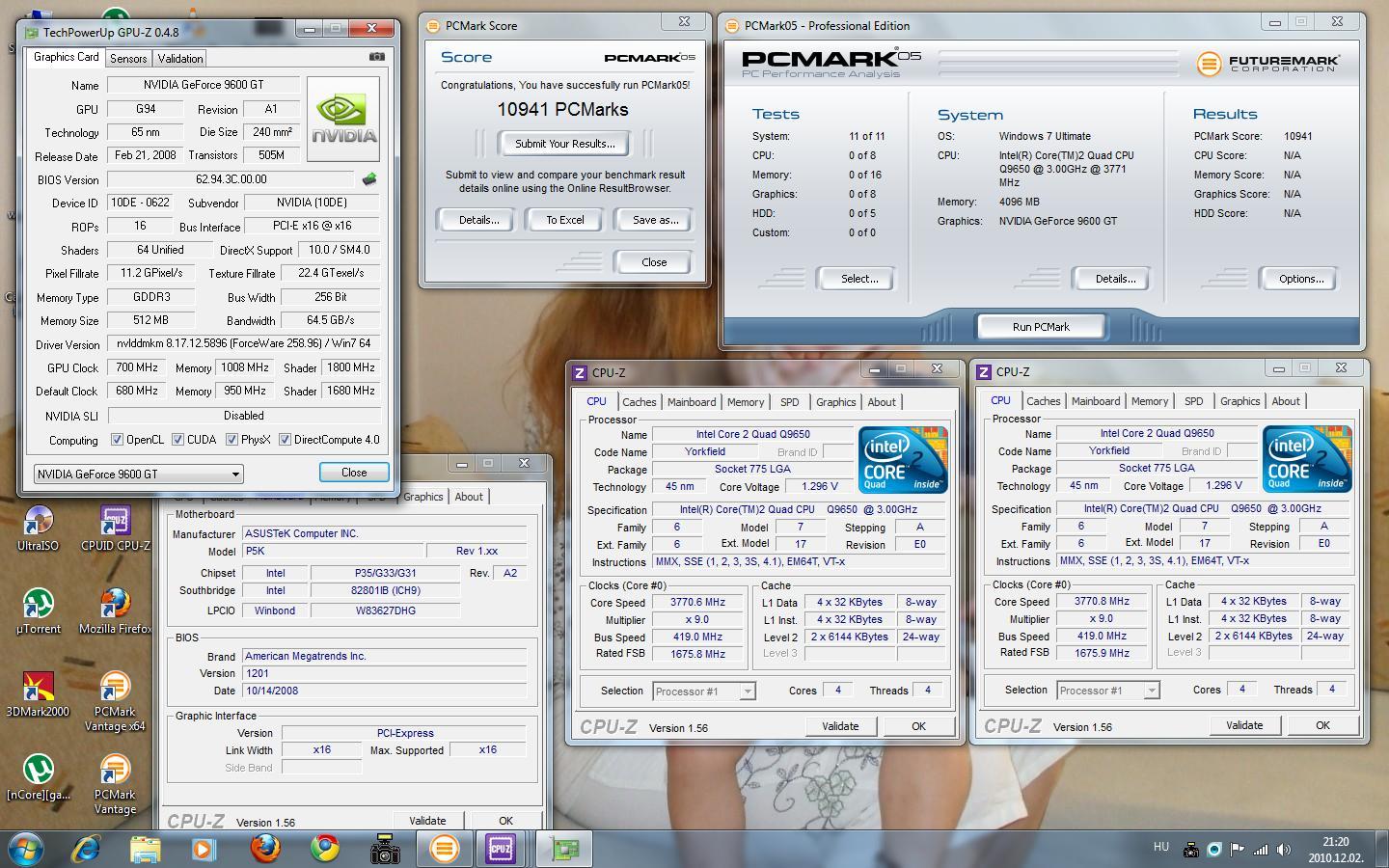This screenshot has height=868, width=1389.
Task: Open the PCMark Vantage x64 desktop shortcut
Action: [x=115, y=701]
